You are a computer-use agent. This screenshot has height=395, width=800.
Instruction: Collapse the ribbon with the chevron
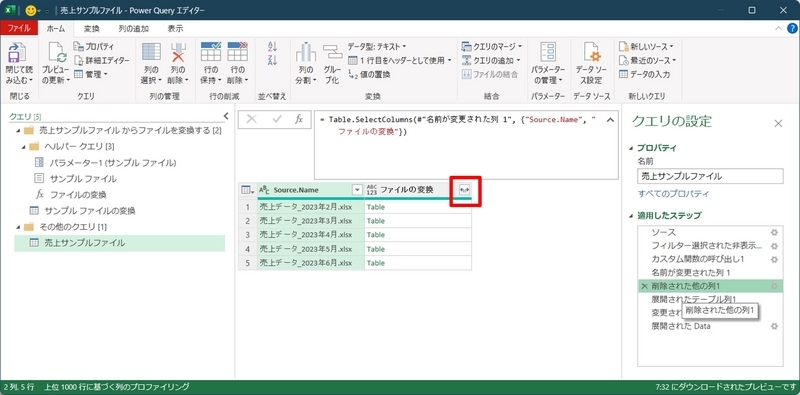778,29
